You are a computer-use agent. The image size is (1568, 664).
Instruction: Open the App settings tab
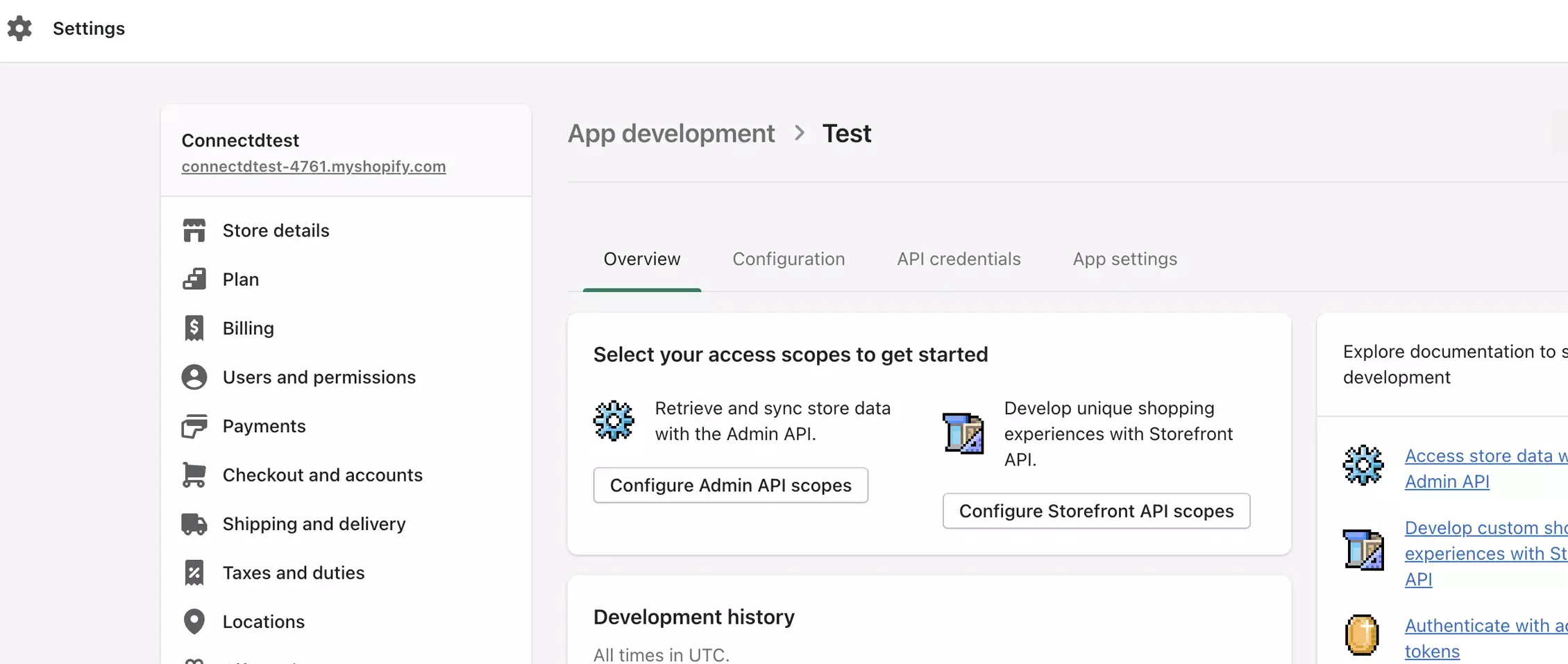click(1125, 259)
